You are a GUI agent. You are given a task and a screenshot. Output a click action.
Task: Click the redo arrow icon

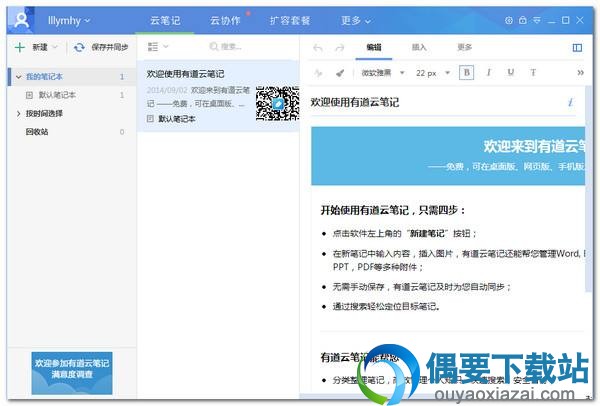point(339,47)
